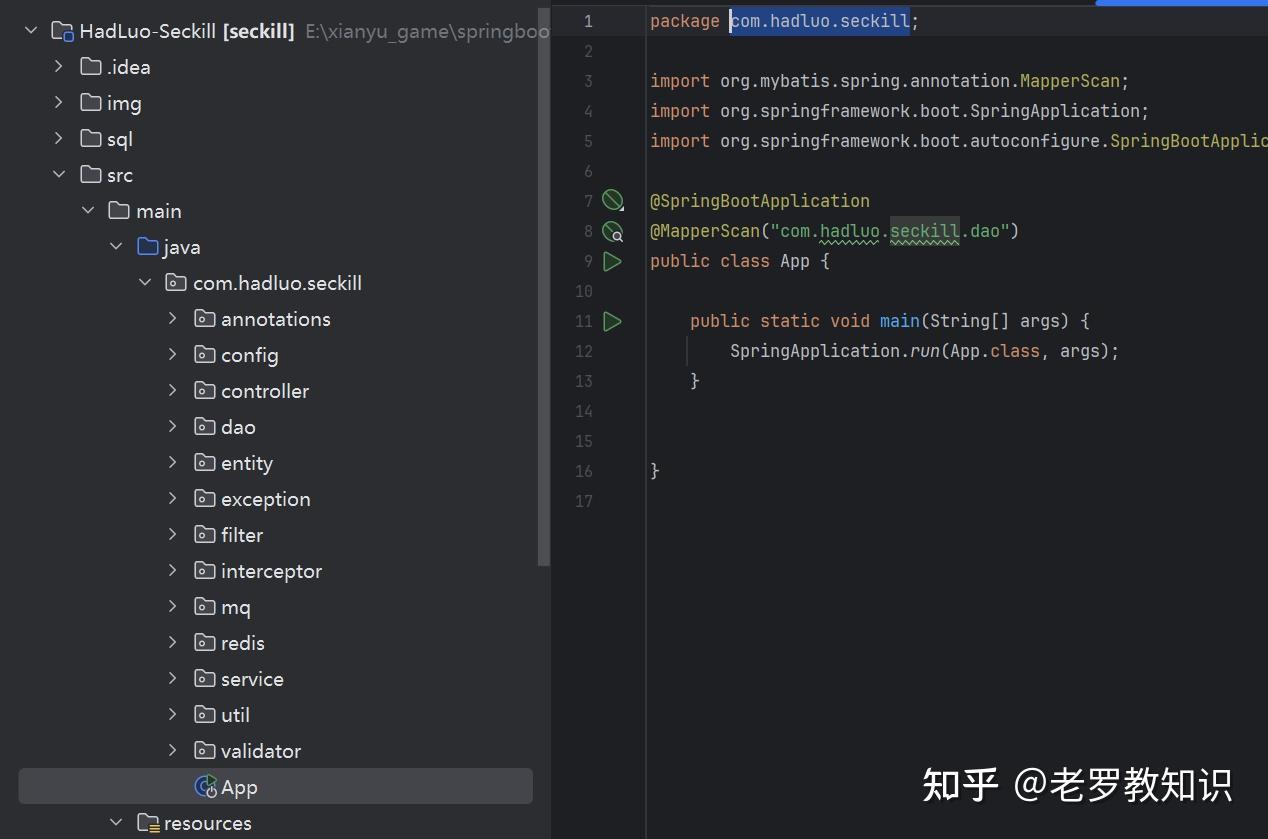
Task: Click the MapperScan import reference
Action: pos(1069,81)
